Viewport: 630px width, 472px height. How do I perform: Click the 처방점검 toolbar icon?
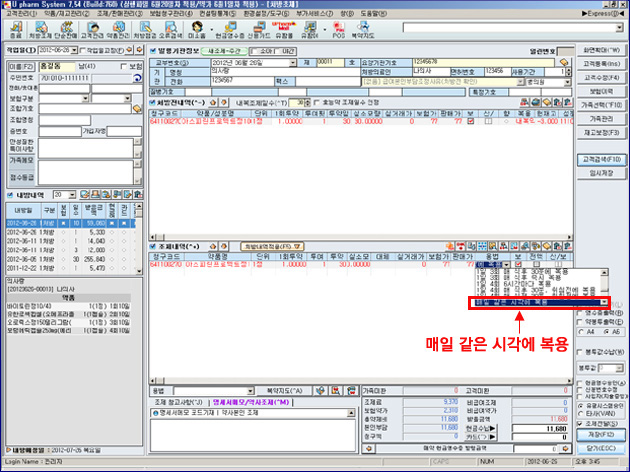[x=145, y=30]
